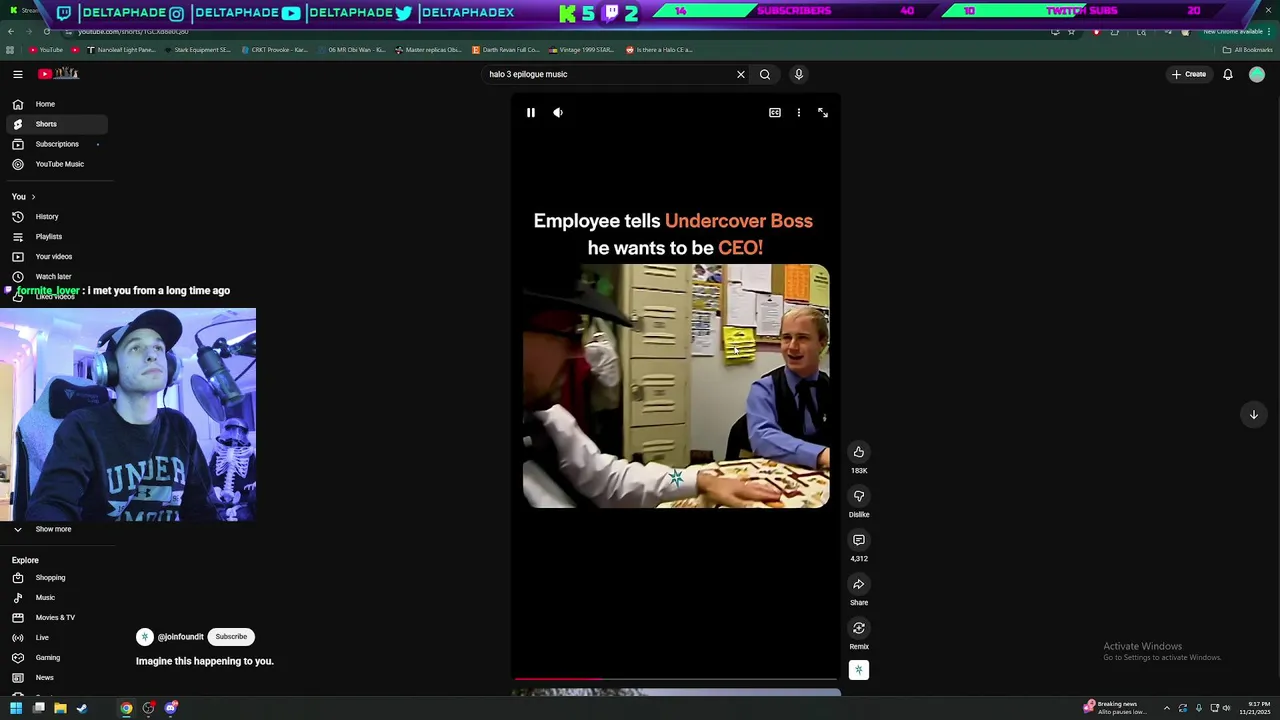Select Shorts in the sidebar
Viewport: 1280px width, 720px height.
point(56,124)
